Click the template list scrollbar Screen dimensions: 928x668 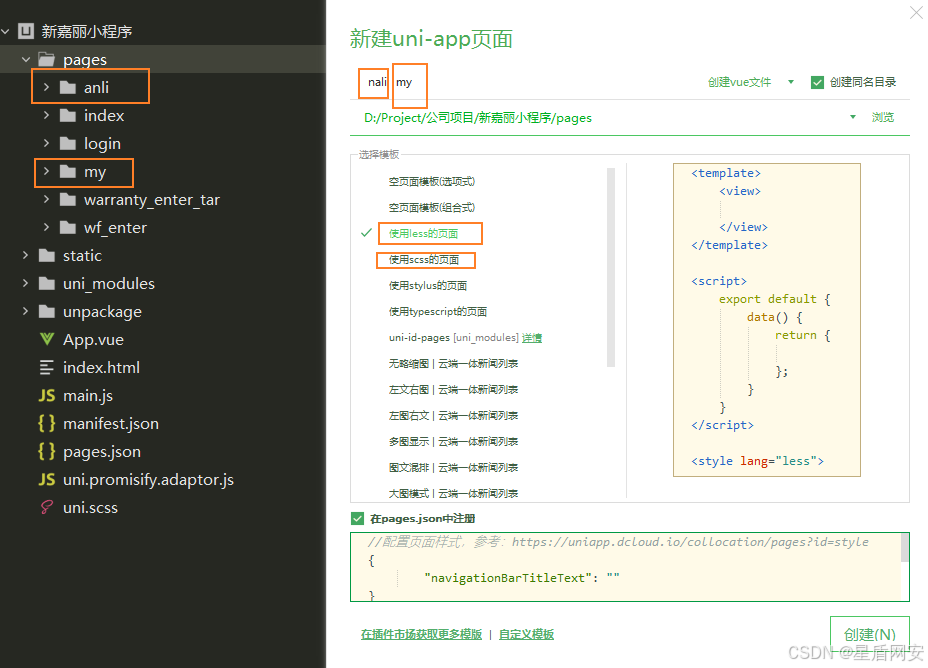(x=611, y=267)
